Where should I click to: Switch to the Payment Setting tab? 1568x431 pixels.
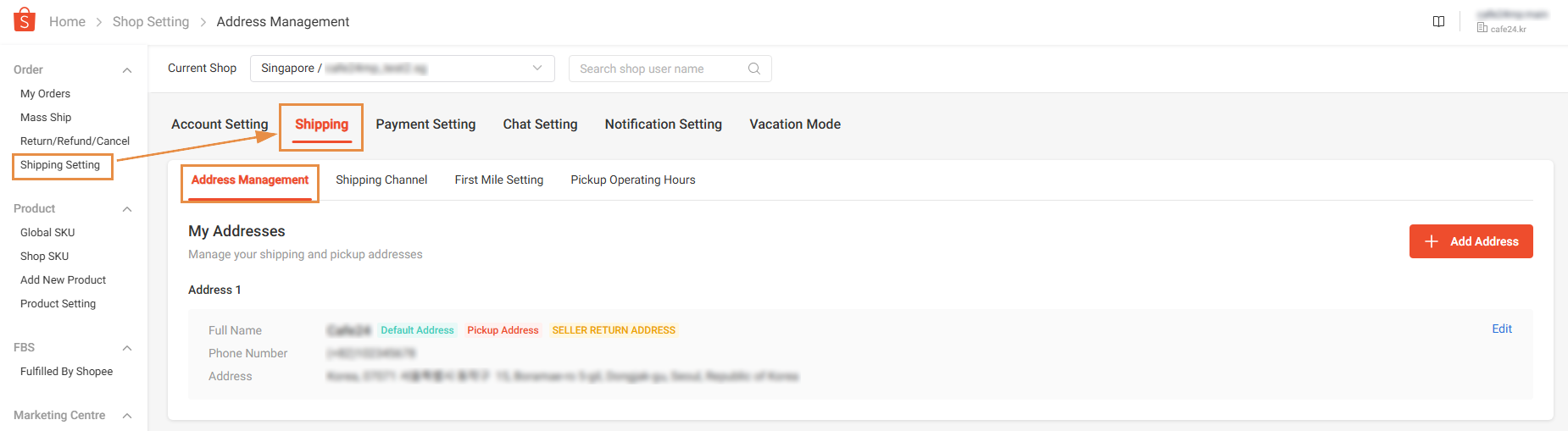tap(425, 124)
